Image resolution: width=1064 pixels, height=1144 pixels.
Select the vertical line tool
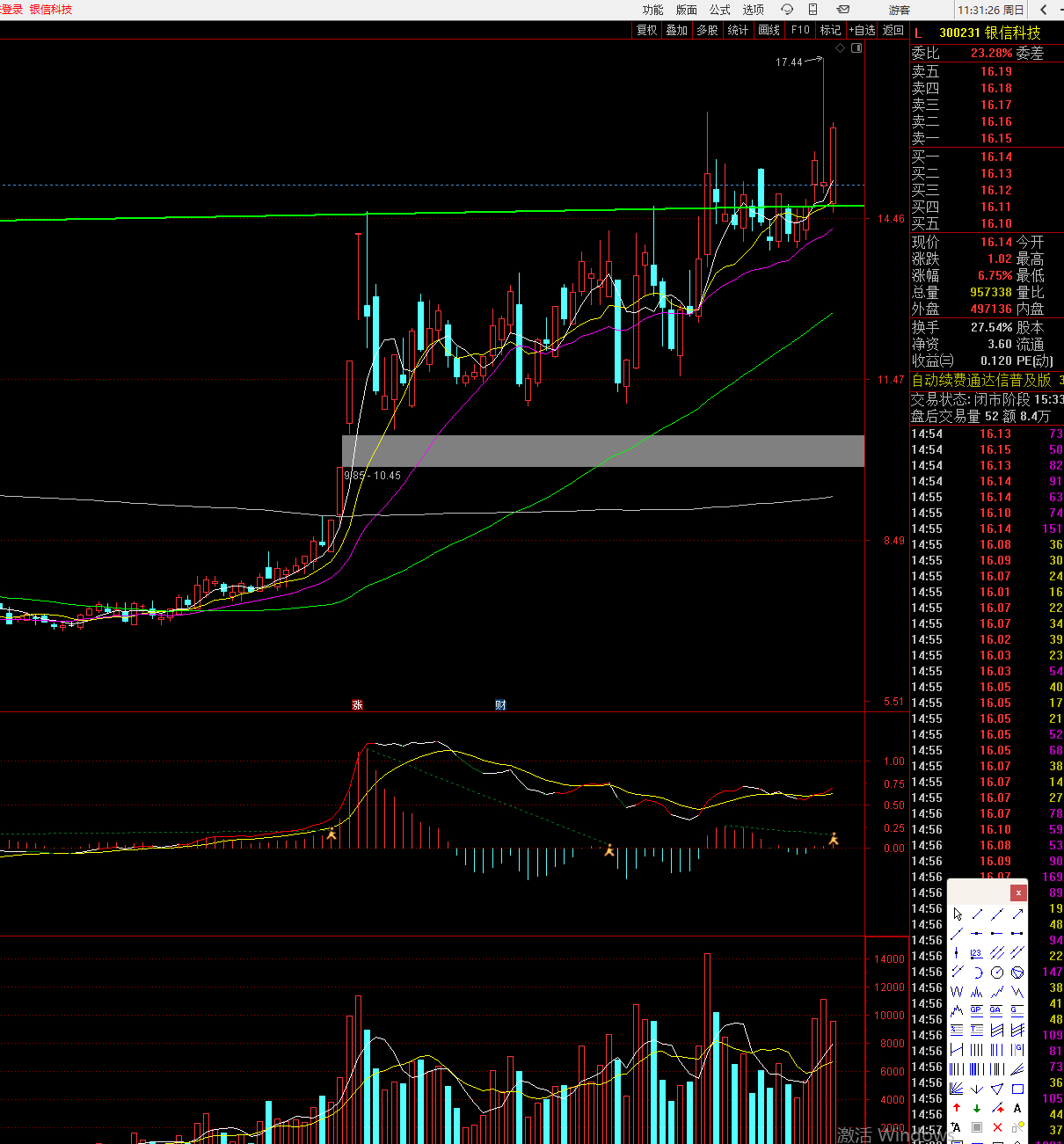tap(957, 952)
